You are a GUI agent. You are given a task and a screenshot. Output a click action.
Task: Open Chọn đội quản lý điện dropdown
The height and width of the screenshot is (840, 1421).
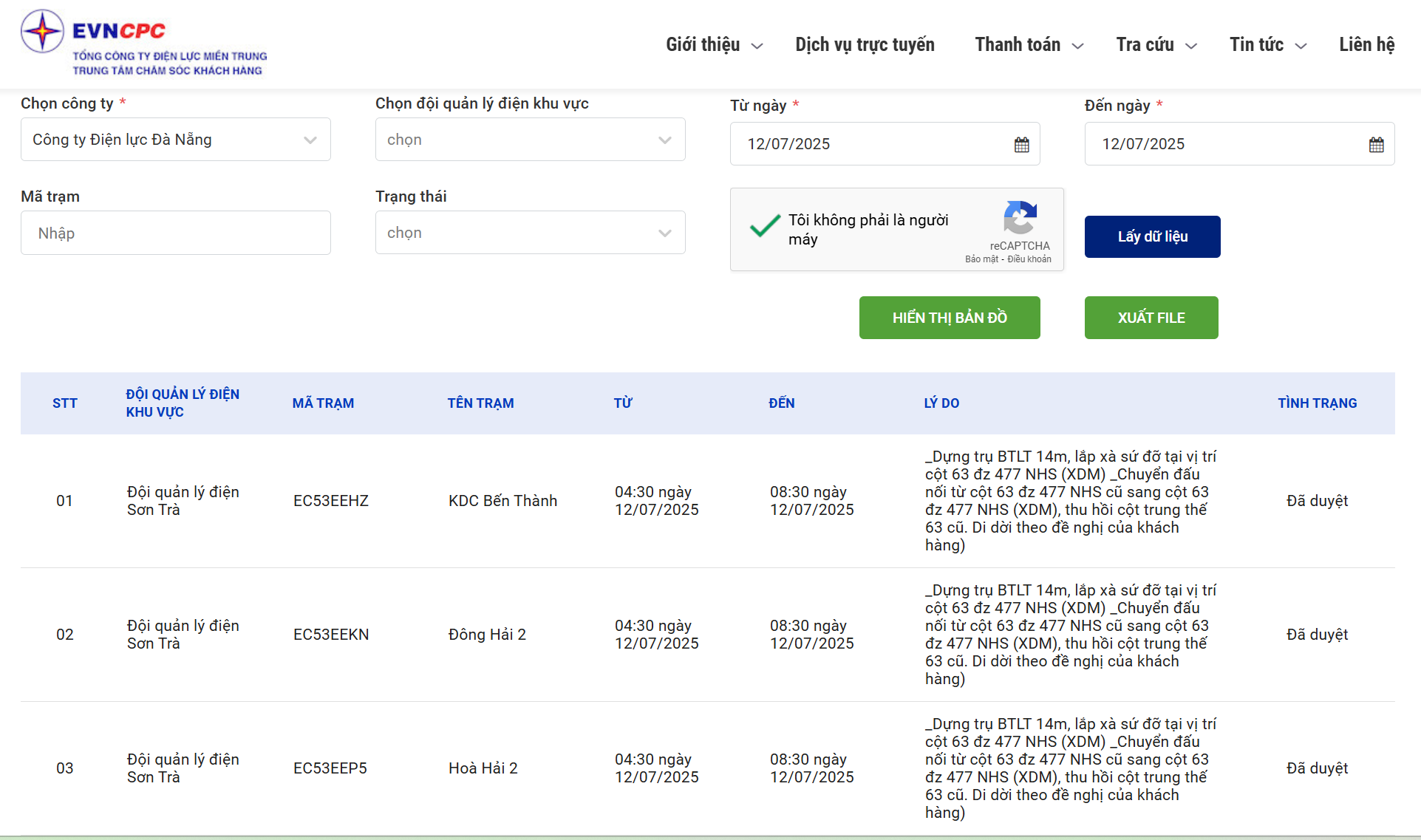coord(530,140)
